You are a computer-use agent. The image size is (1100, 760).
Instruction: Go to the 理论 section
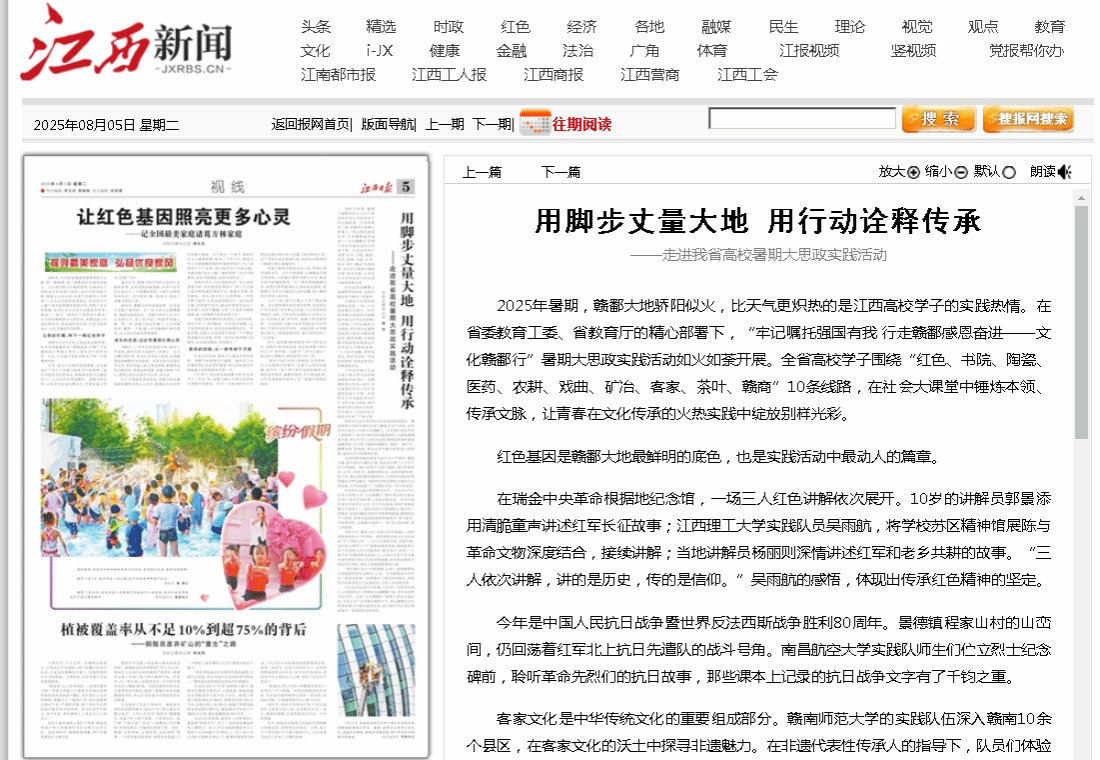click(x=850, y=27)
